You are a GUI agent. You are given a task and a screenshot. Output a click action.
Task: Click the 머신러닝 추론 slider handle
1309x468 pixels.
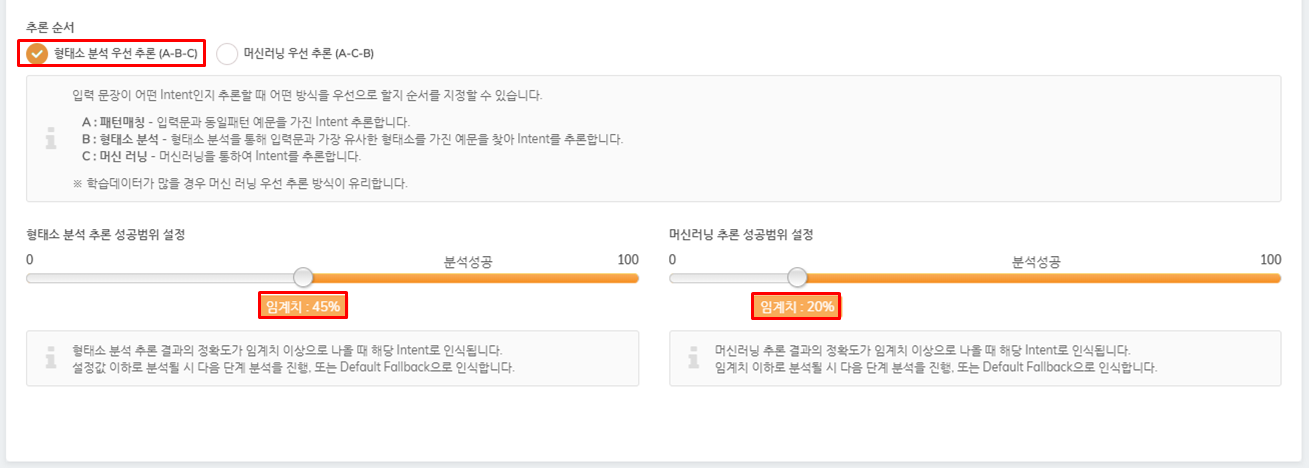click(x=796, y=277)
